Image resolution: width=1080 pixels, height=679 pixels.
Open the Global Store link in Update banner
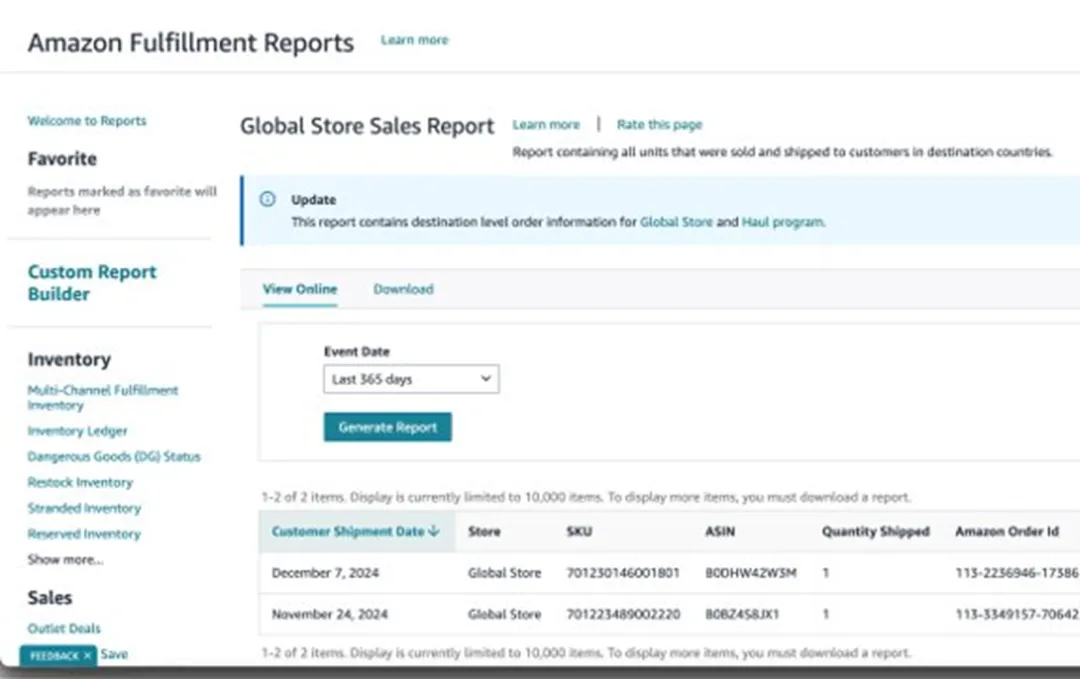[x=676, y=222]
